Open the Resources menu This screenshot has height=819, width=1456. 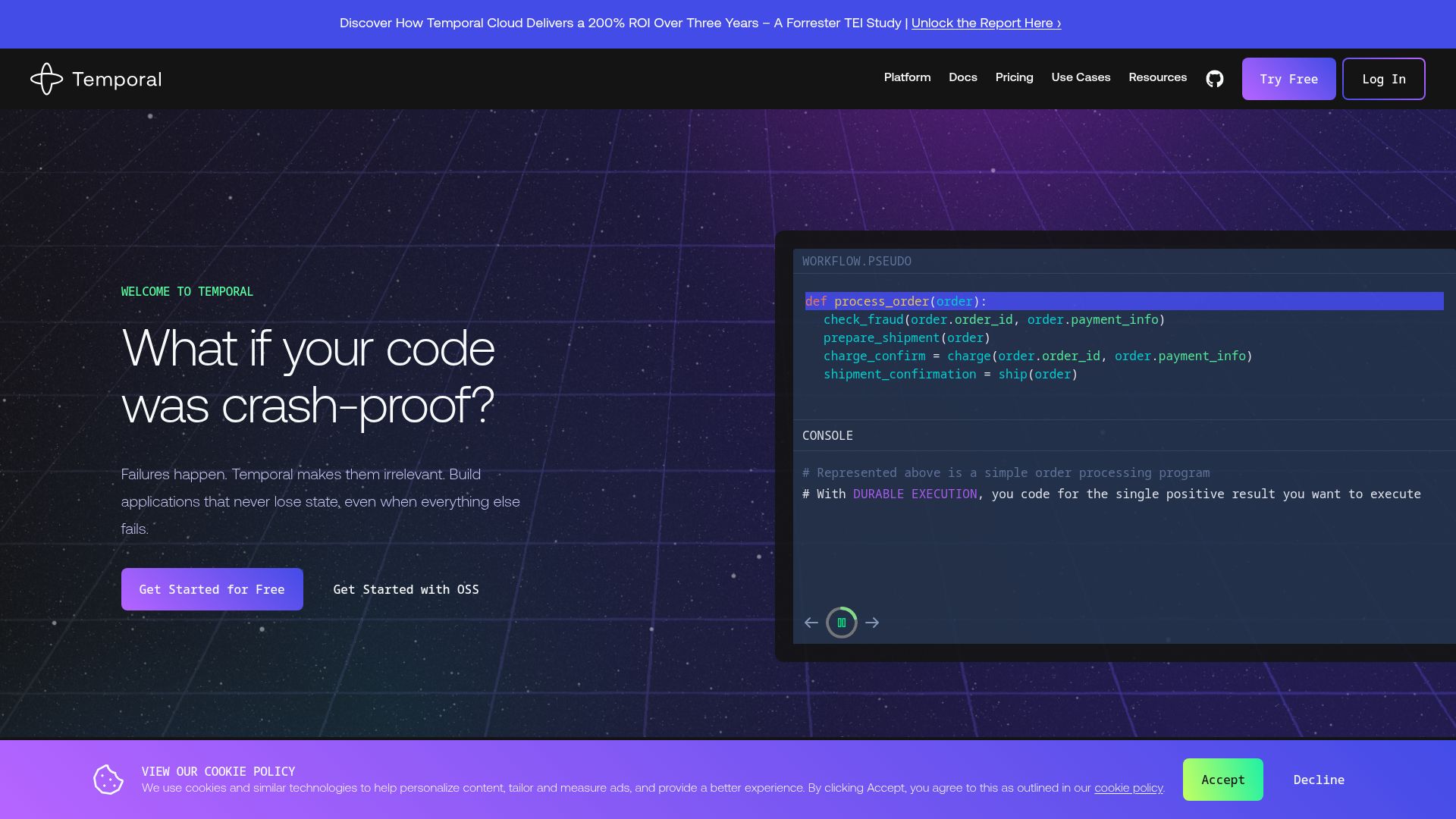click(1157, 77)
